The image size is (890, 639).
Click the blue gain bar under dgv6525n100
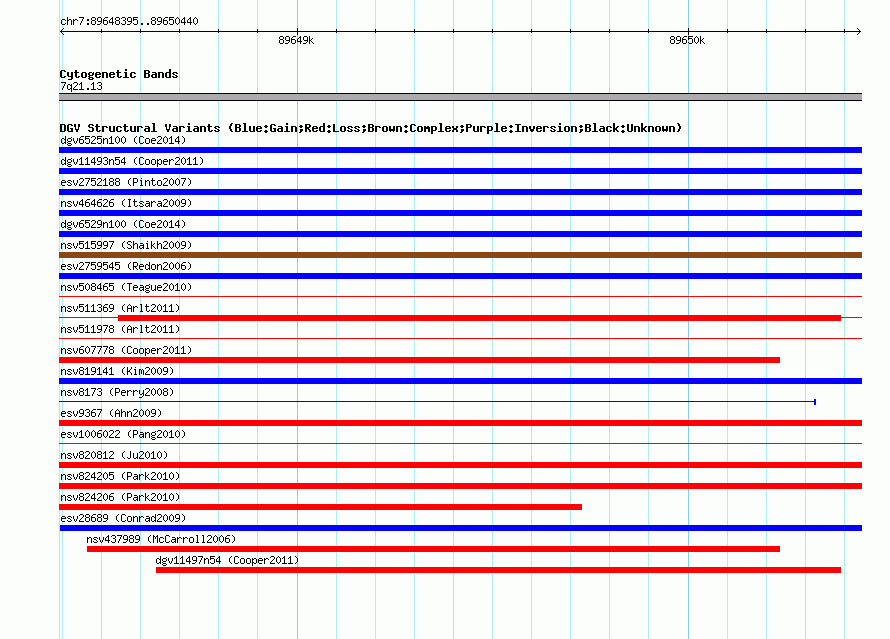point(460,150)
